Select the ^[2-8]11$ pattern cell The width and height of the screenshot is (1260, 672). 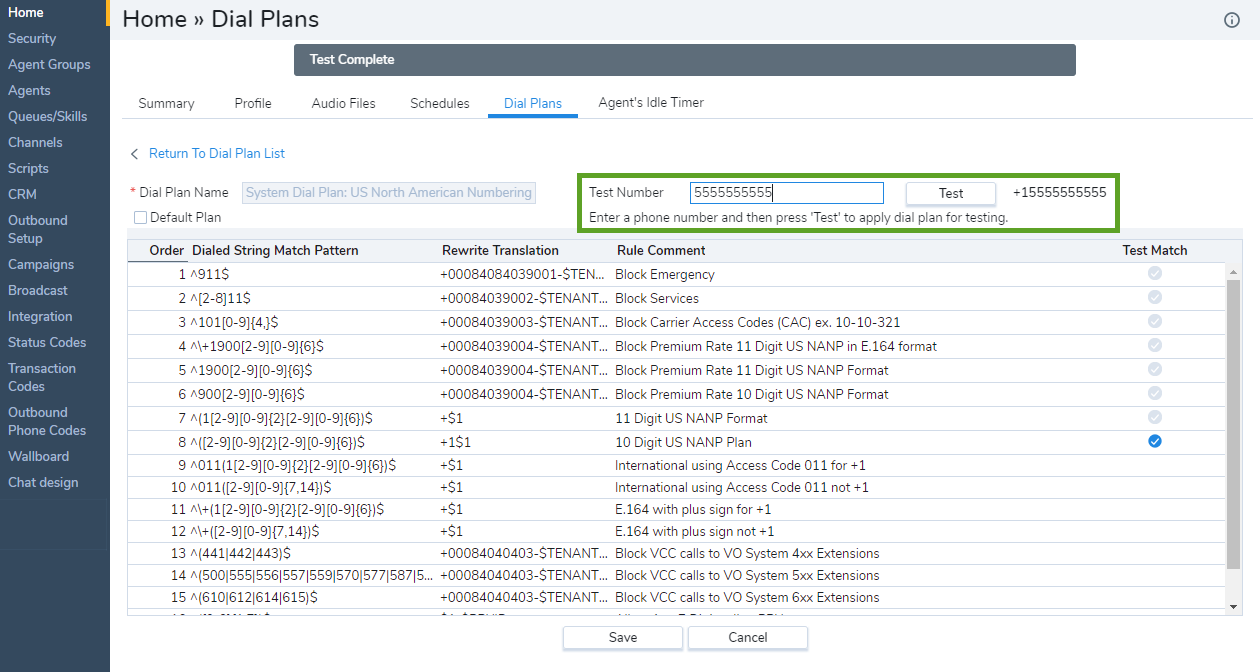(220, 298)
